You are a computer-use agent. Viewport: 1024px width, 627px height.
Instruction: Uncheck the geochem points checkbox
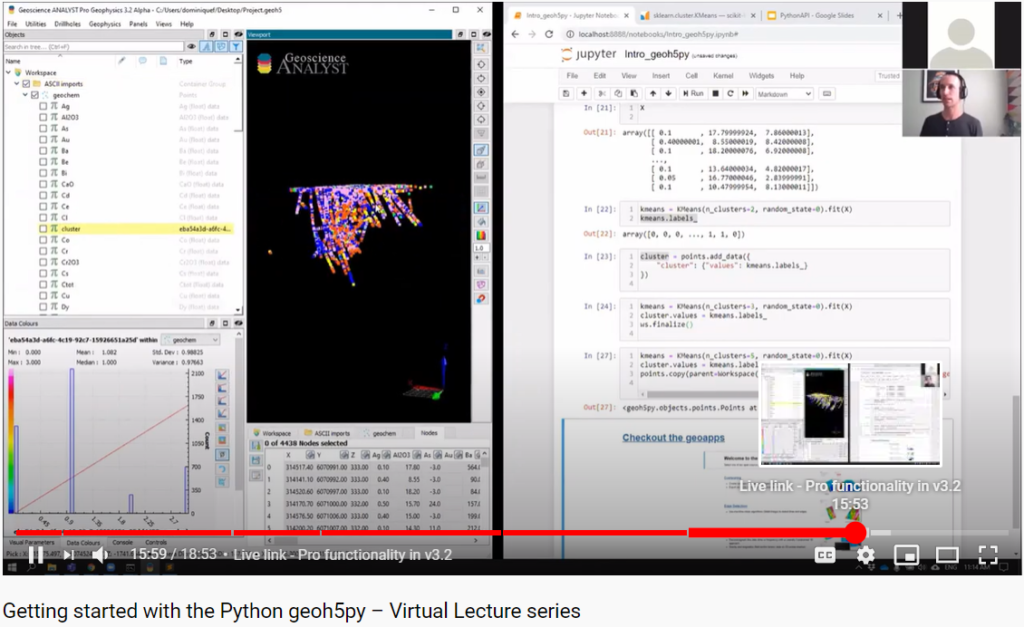tap(35, 95)
